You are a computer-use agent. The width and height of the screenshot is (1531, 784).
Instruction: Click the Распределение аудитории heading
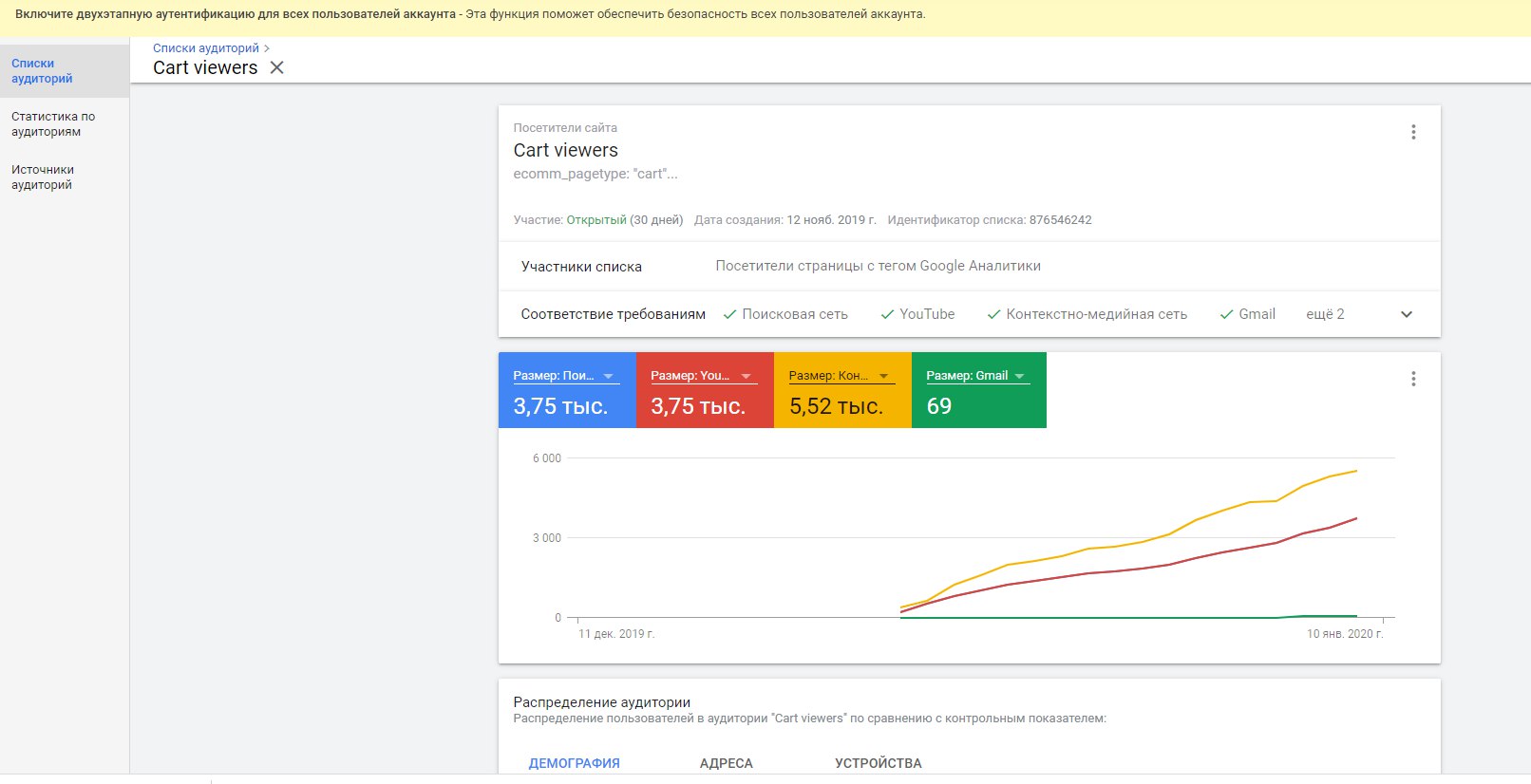coord(602,702)
